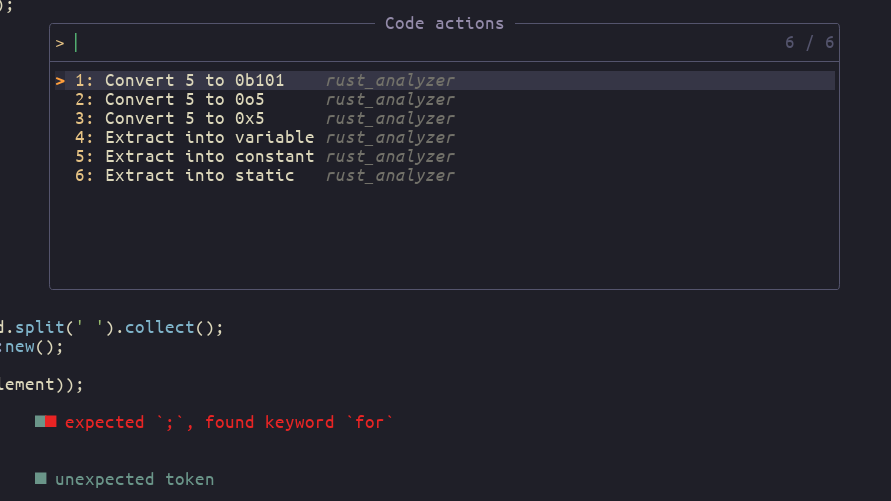Select the "Convert 5 to 0b101" action

194,80
